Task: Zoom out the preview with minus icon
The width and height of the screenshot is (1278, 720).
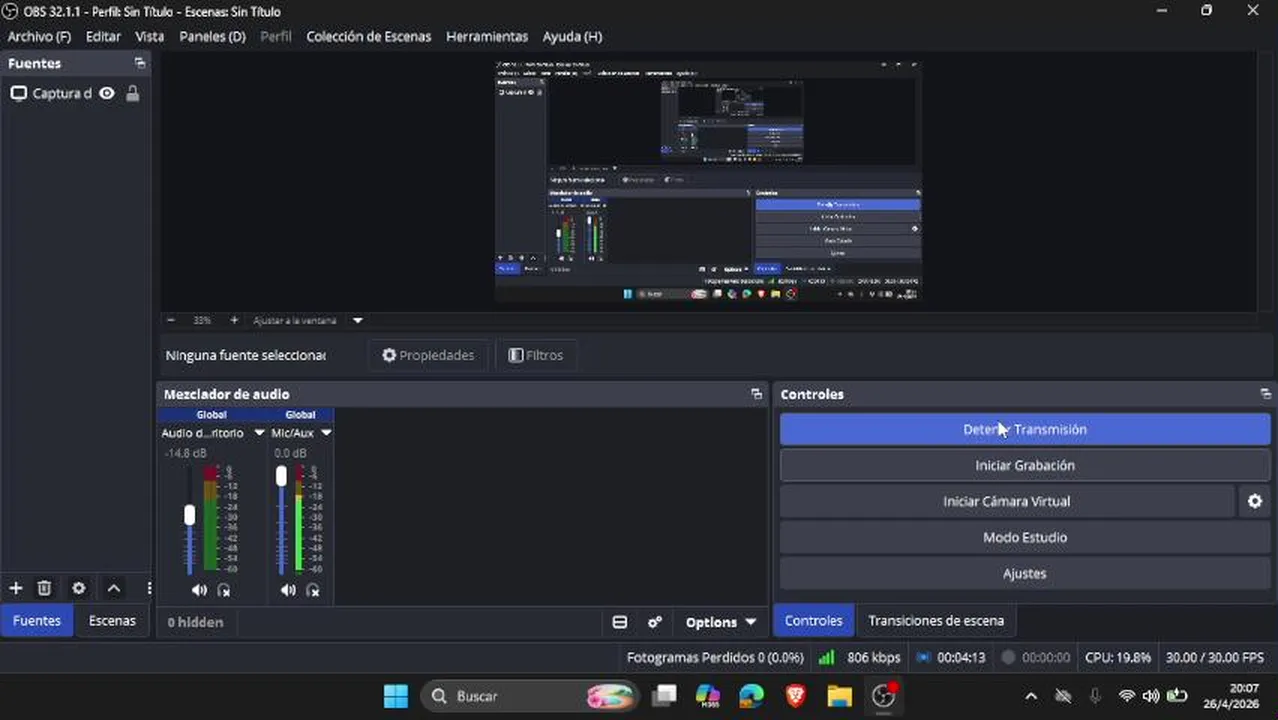Action: click(x=171, y=320)
